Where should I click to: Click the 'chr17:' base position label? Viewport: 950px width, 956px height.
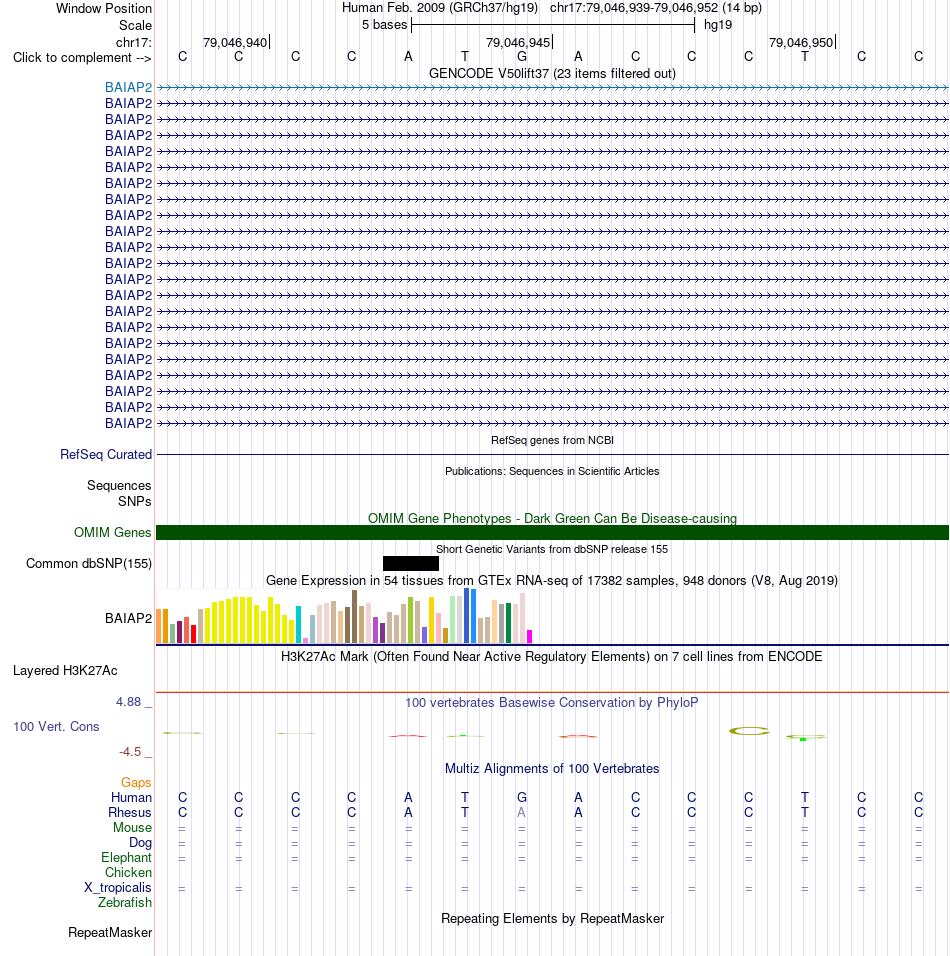[x=134, y=43]
